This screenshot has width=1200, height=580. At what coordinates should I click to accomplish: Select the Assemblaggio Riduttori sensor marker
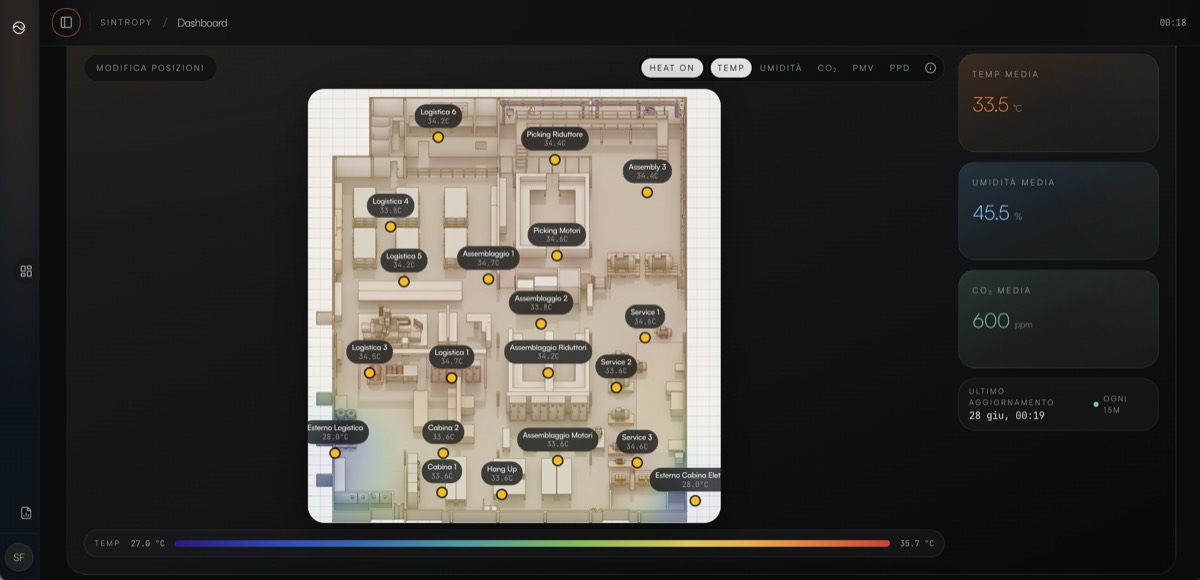tap(548, 373)
